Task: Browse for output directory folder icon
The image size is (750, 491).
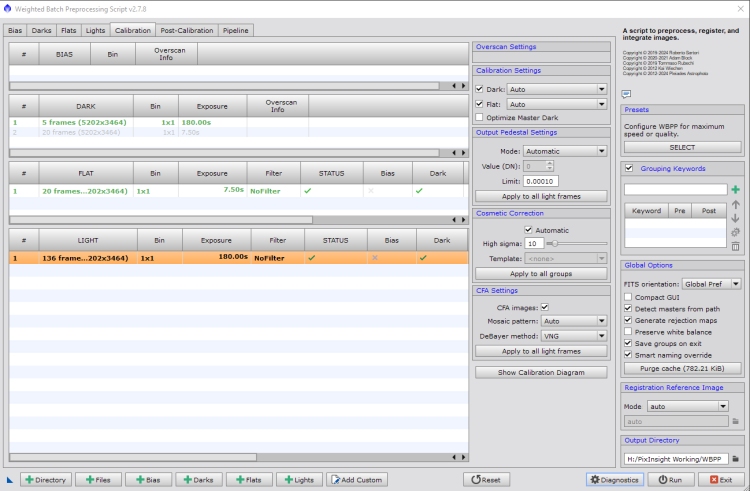Action: 735,459
